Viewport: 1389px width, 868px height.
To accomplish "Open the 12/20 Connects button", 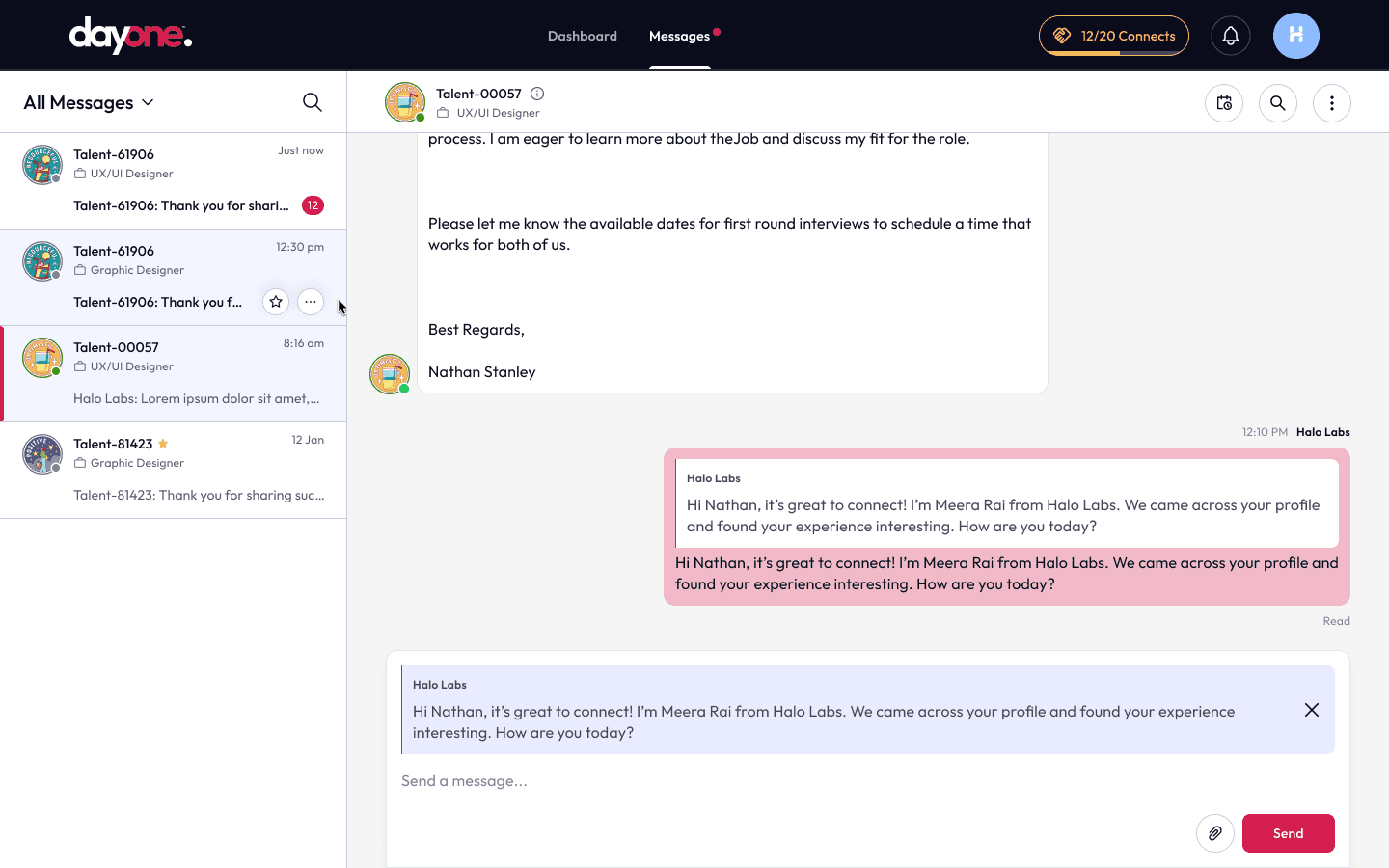I will click(1114, 36).
